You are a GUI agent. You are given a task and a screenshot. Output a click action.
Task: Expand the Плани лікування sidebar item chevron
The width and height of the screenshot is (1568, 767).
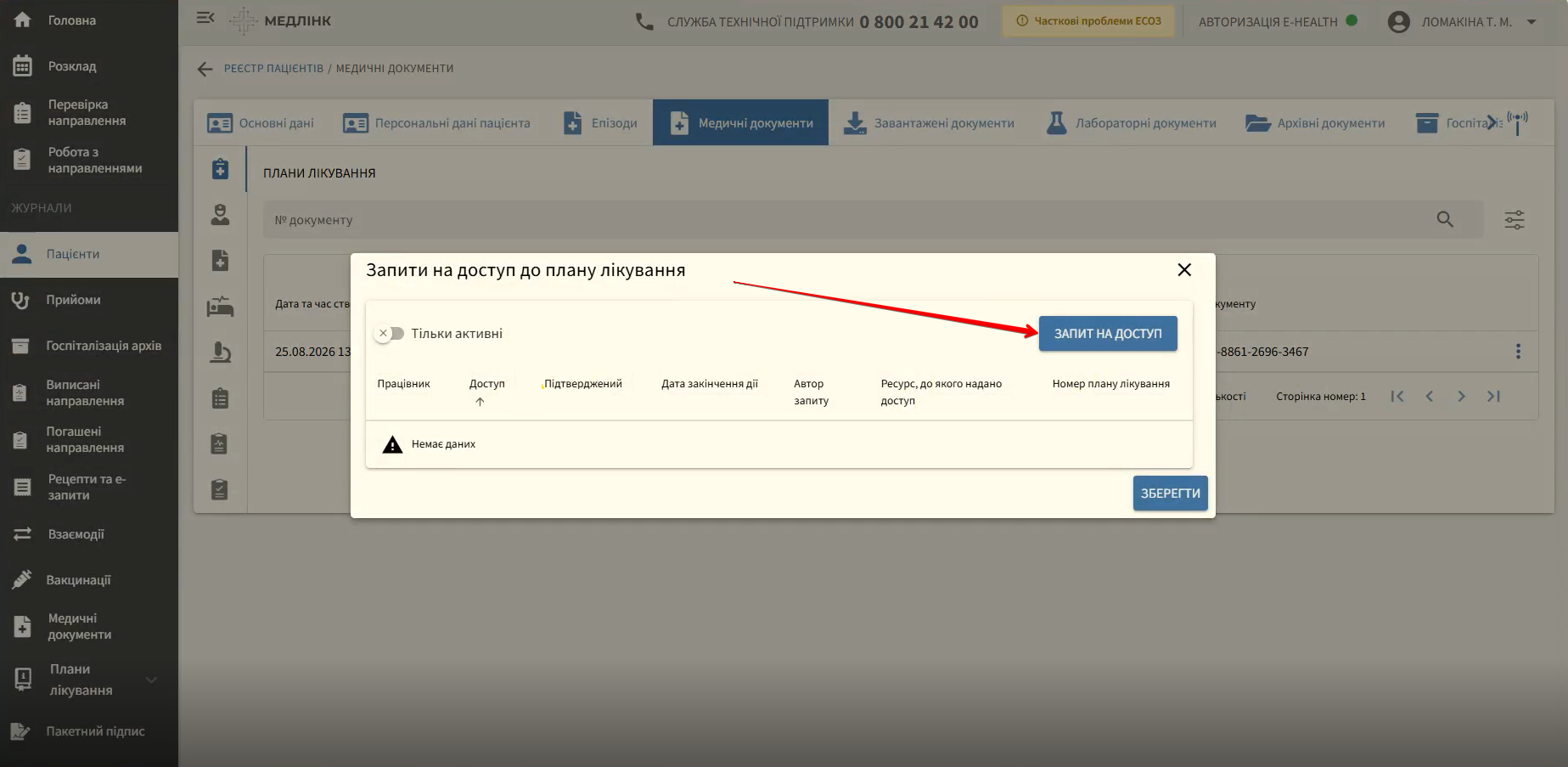tap(151, 680)
